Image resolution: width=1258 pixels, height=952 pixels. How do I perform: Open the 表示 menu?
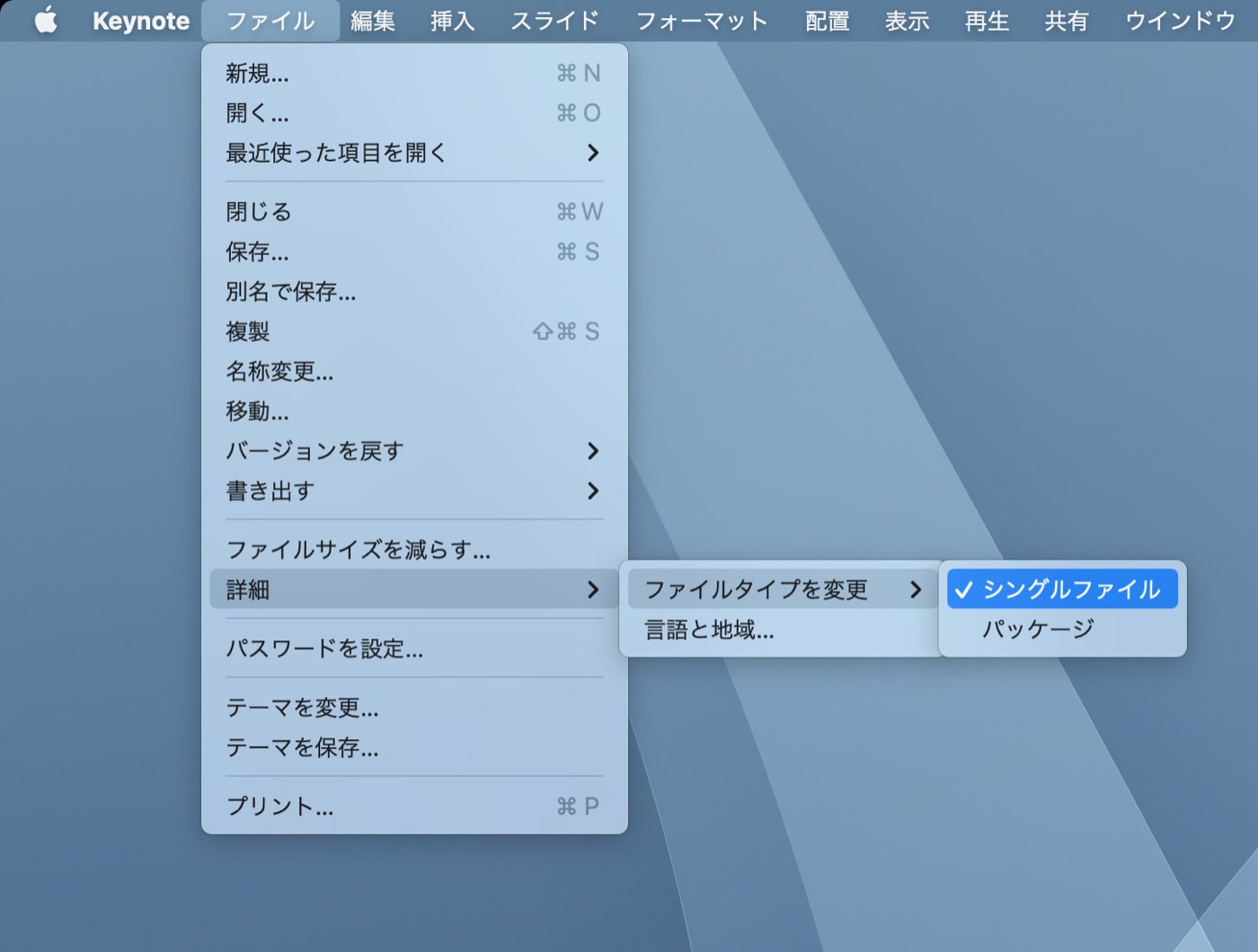coord(908,21)
